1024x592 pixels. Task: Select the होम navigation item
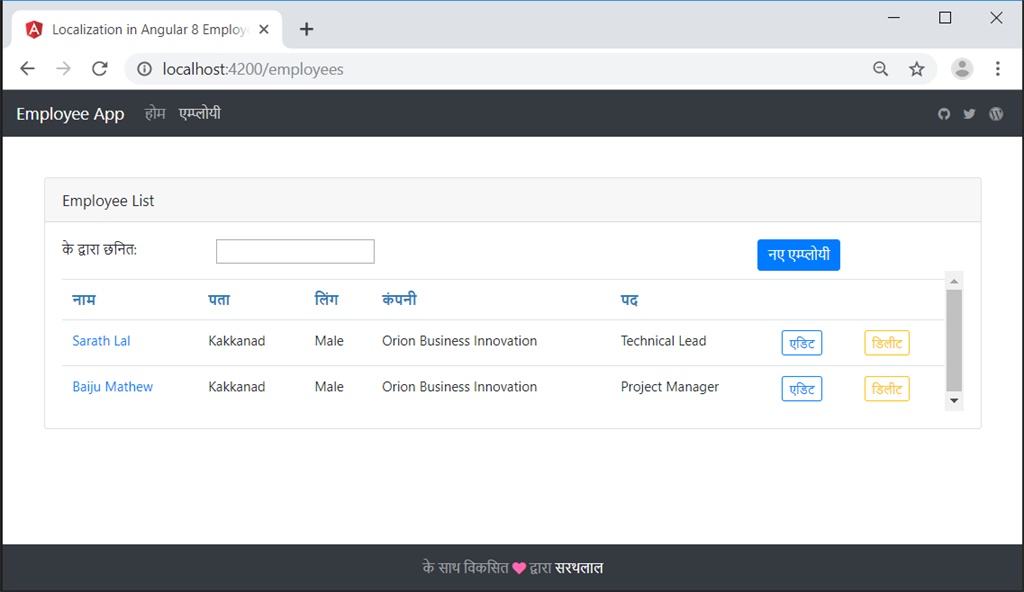(x=155, y=113)
